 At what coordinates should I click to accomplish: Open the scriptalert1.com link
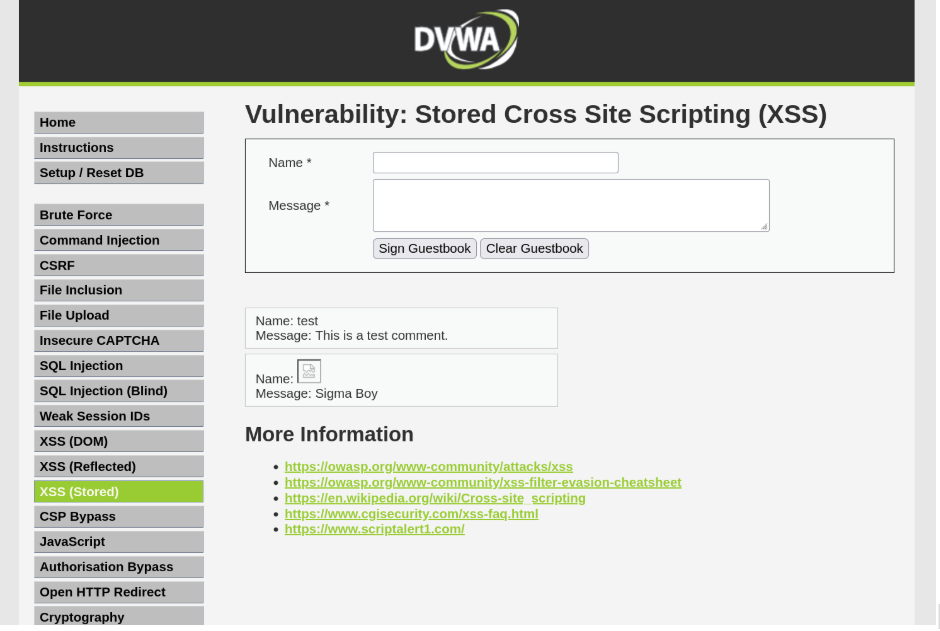tap(374, 529)
